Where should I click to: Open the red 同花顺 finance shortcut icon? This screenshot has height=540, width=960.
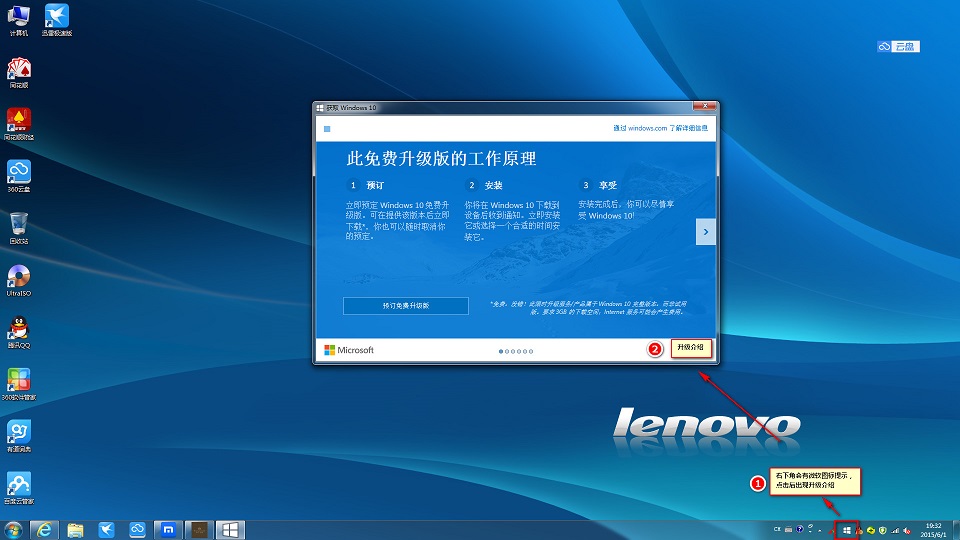tap(19, 124)
